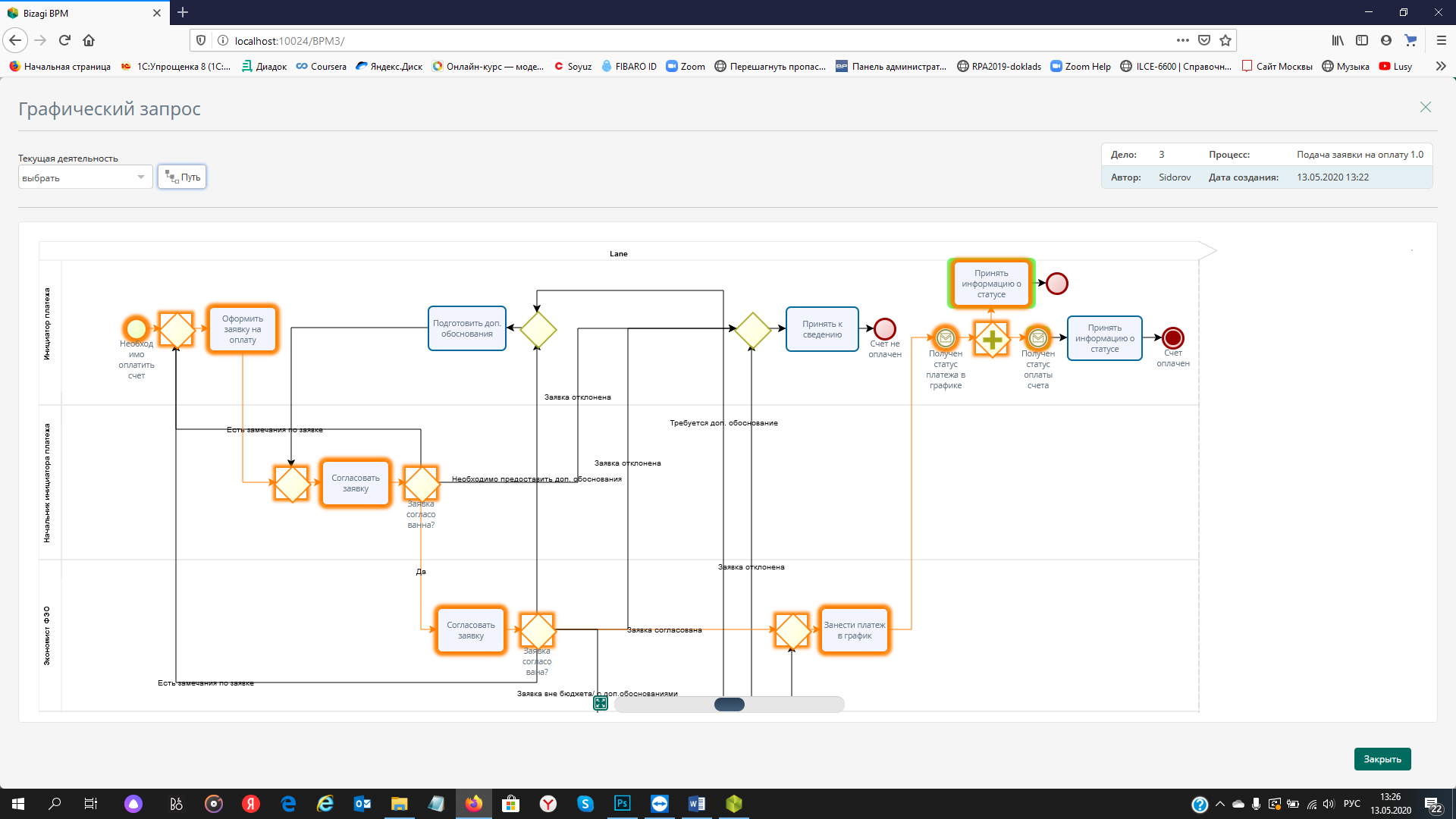Viewport: 1456px width, 819px height.
Task: Click the 'Заявка согласована?' gateway in chief lane
Action: [421, 483]
